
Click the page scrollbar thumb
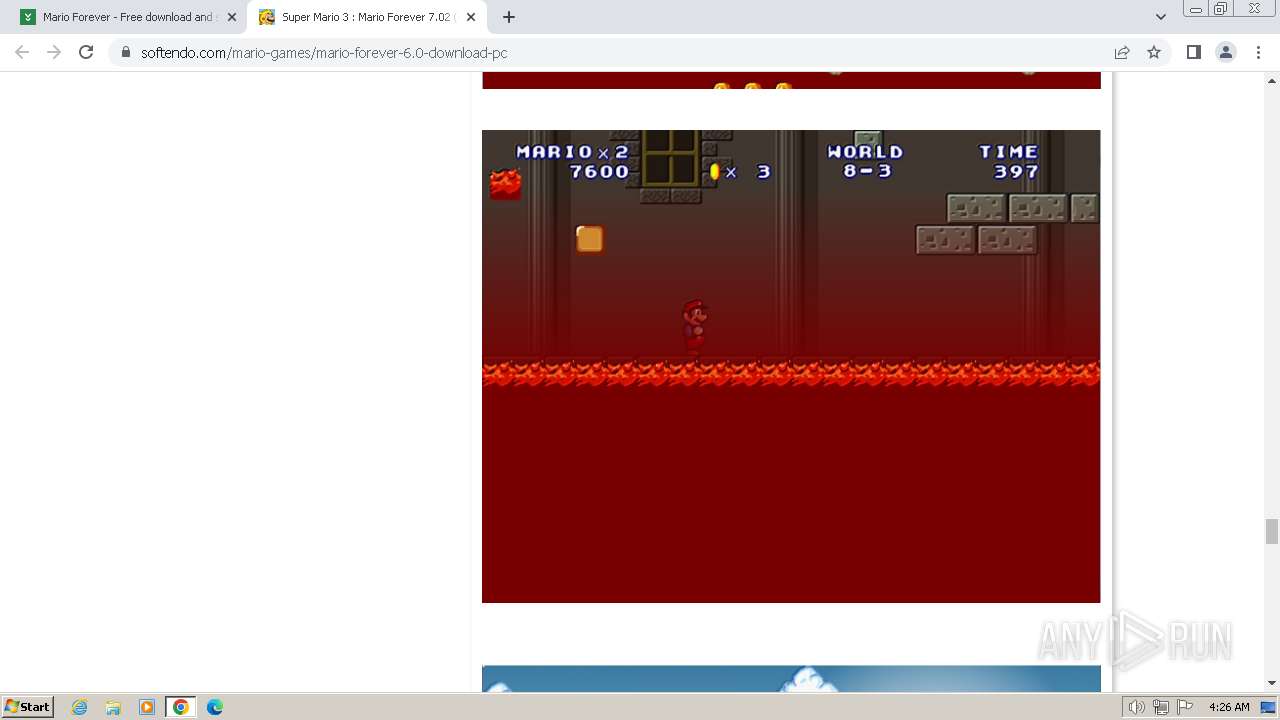[1271, 531]
